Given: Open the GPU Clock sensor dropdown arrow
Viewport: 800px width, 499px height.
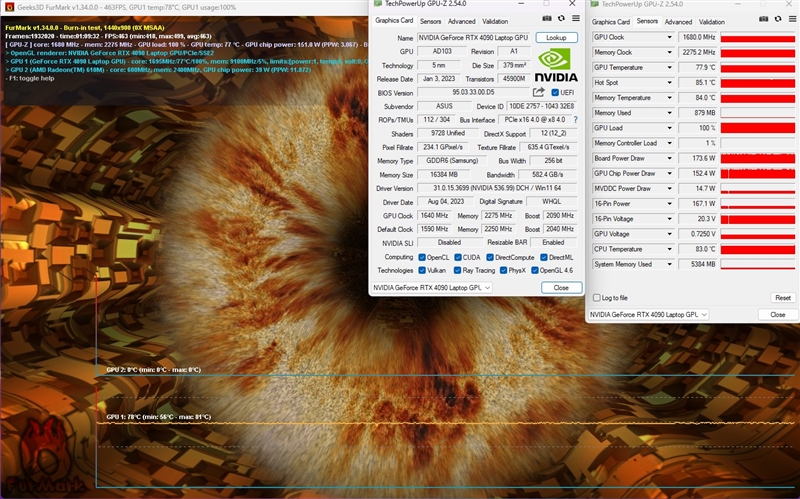Looking at the screenshot, I should click(x=669, y=37).
